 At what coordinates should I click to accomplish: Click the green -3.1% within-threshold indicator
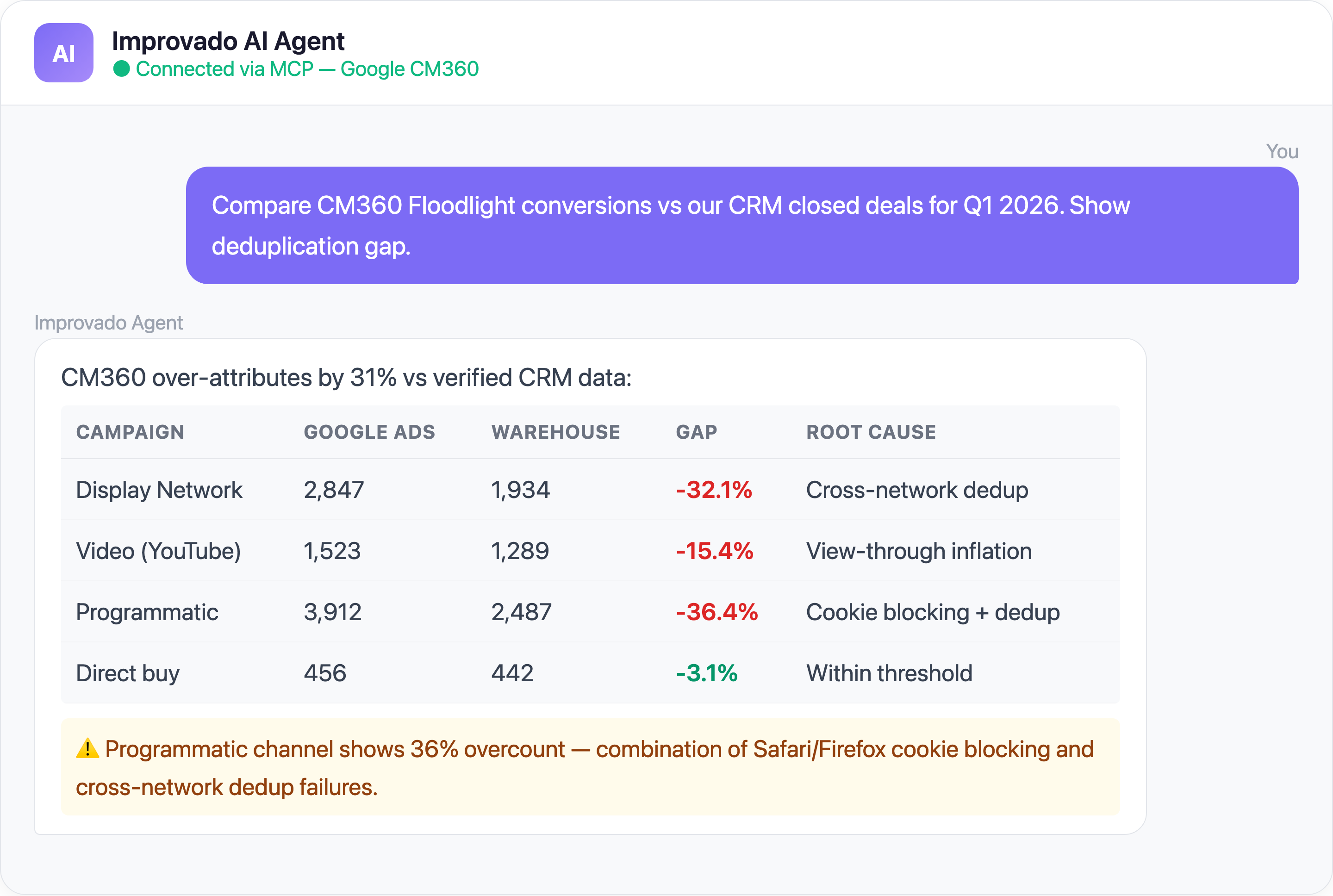point(707,673)
